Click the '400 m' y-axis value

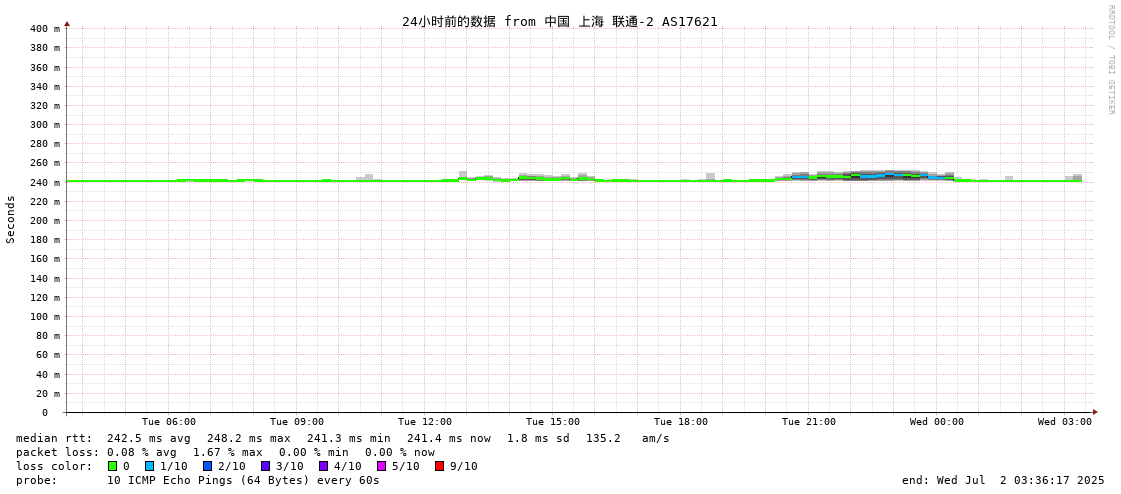click(45, 29)
